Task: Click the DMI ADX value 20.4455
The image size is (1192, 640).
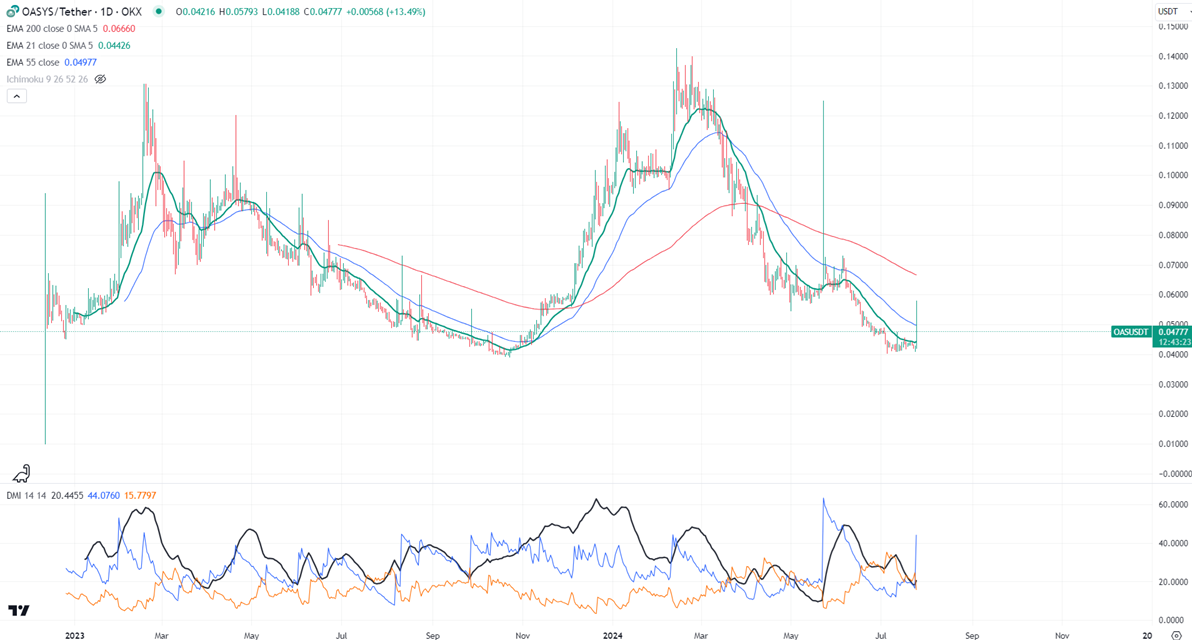Action: point(67,496)
